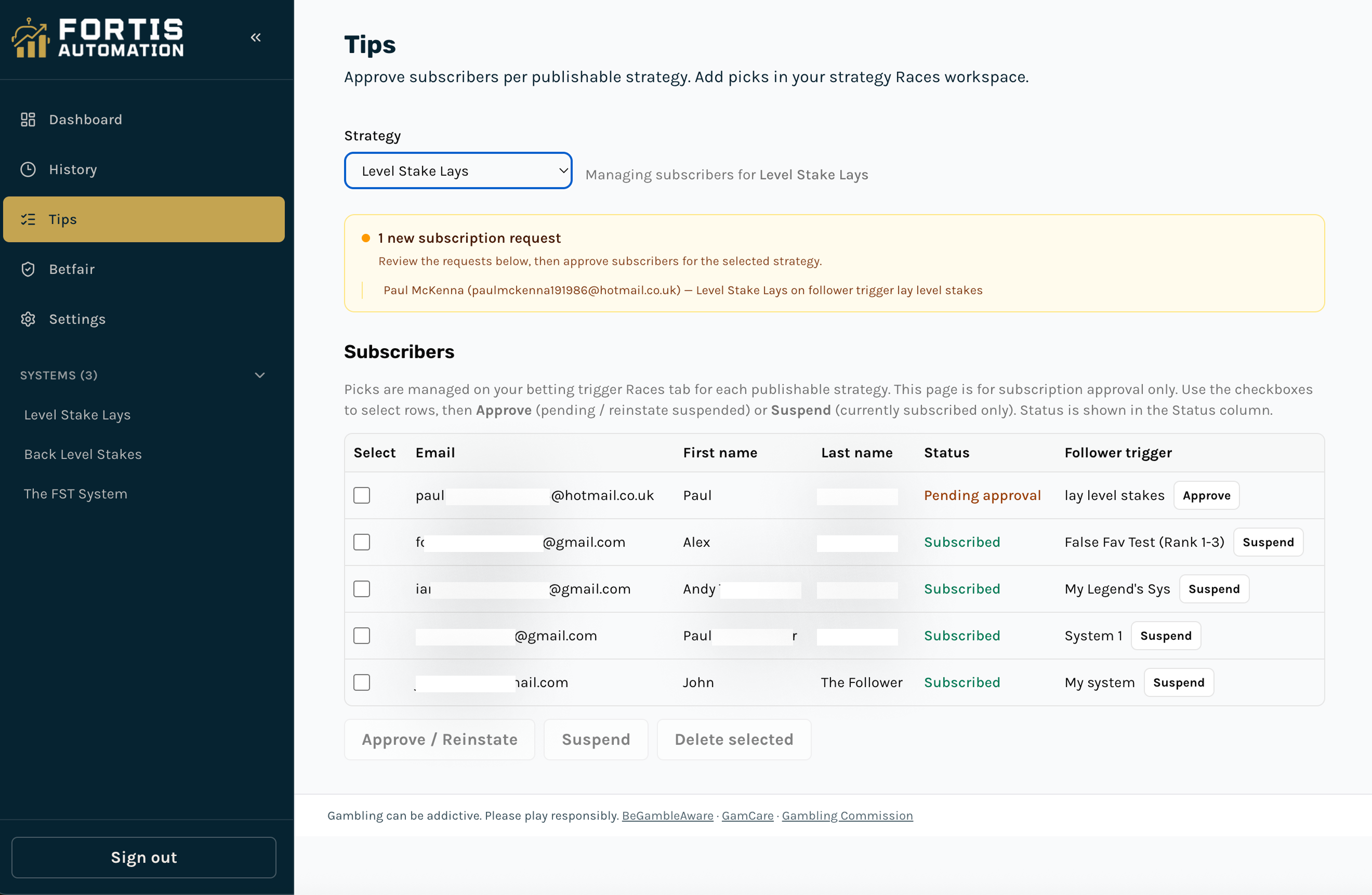Image resolution: width=1372 pixels, height=895 pixels.
Task: Open the Gambling Commission link
Action: [848, 815]
